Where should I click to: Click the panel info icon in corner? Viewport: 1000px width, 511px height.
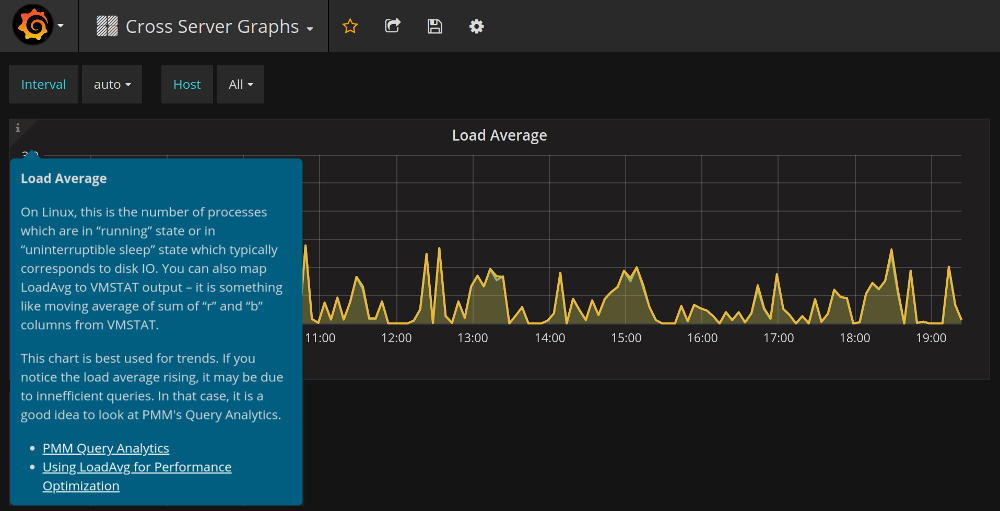(x=17, y=128)
